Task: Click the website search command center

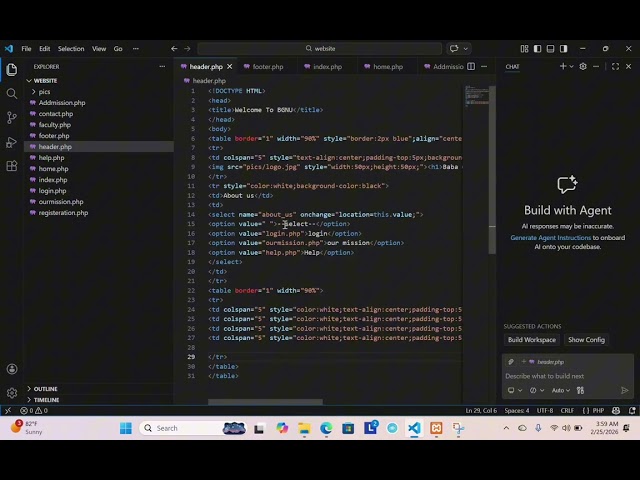Action: tap(320, 49)
